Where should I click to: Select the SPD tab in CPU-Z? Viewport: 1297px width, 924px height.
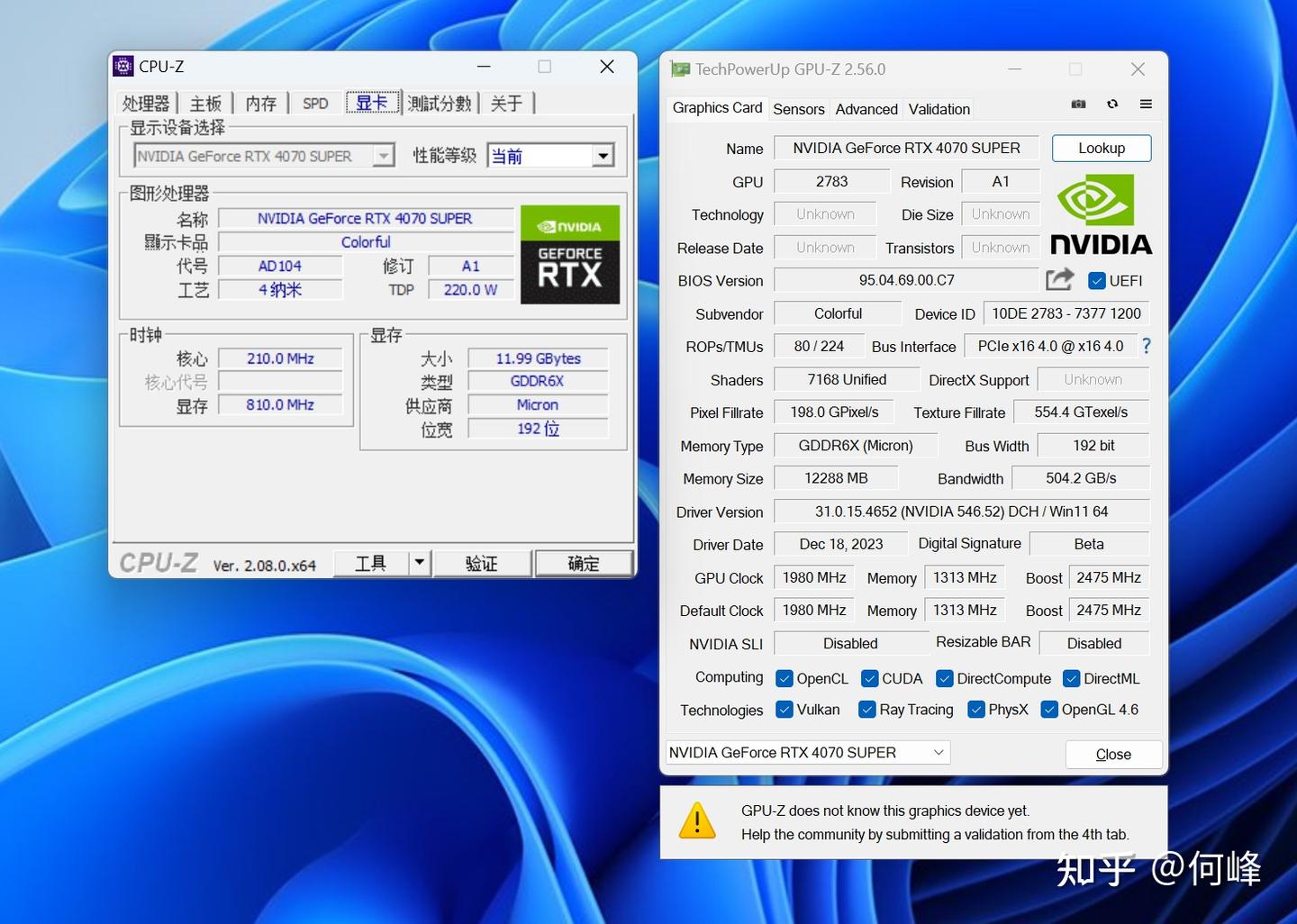(x=314, y=103)
